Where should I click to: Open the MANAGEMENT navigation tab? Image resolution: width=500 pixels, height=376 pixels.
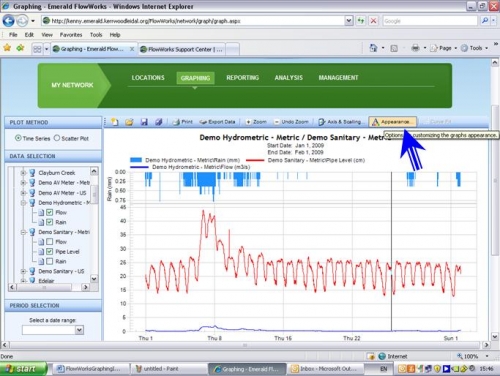[338, 78]
